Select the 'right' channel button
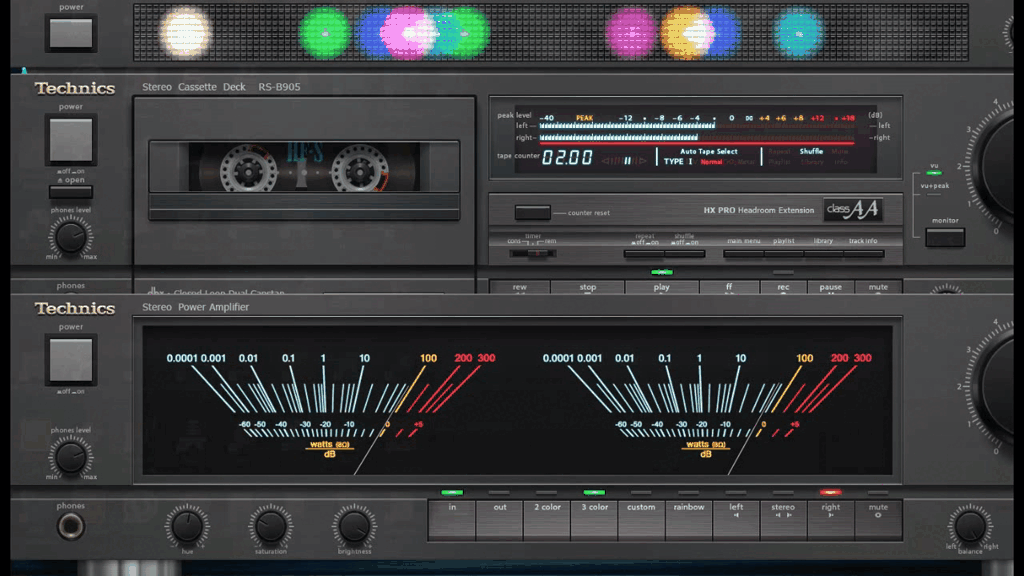1024x576 pixels. [831, 520]
